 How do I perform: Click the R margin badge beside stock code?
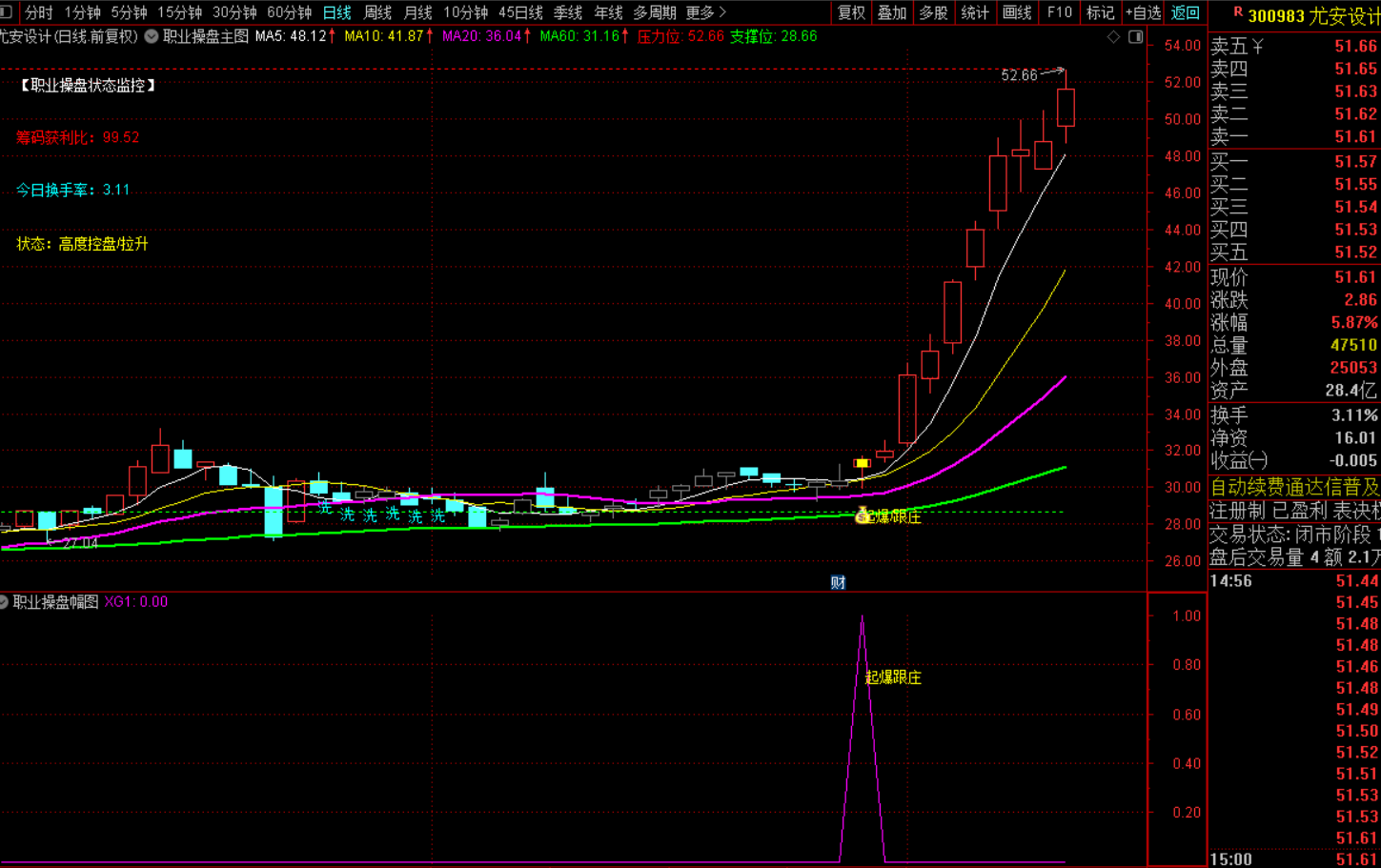click(x=1237, y=12)
